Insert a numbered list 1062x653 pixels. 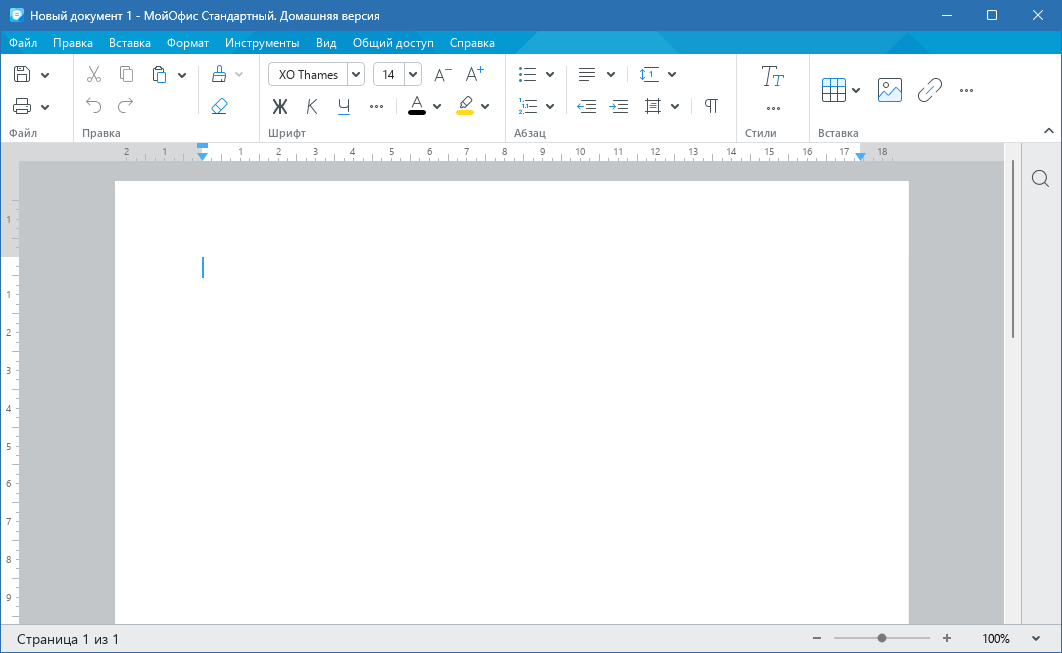[x=528, y=106]
